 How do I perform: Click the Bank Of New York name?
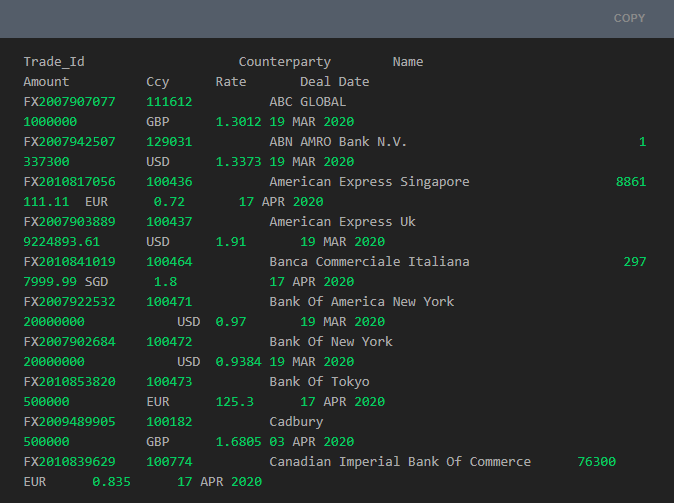tap(331, 342)
